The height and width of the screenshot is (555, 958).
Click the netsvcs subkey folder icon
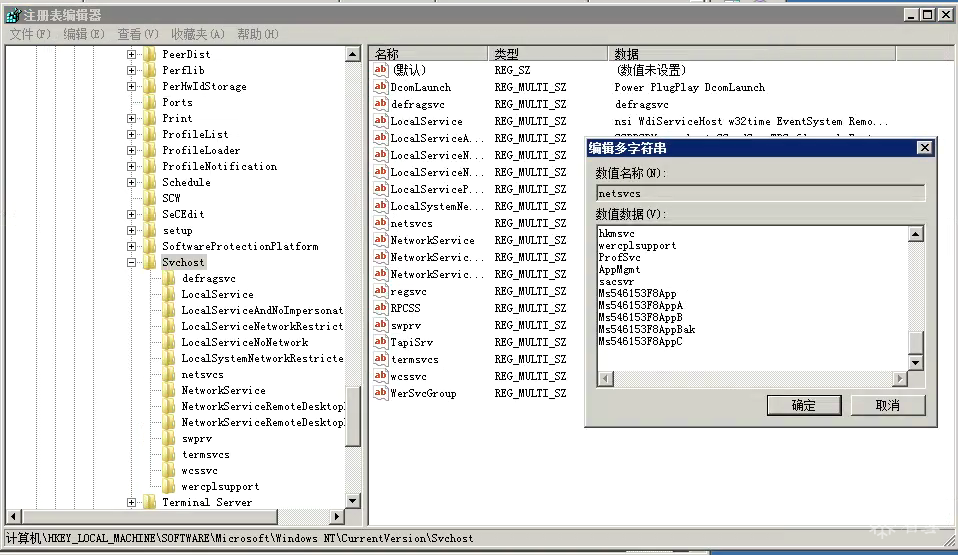tap(169, 374)
